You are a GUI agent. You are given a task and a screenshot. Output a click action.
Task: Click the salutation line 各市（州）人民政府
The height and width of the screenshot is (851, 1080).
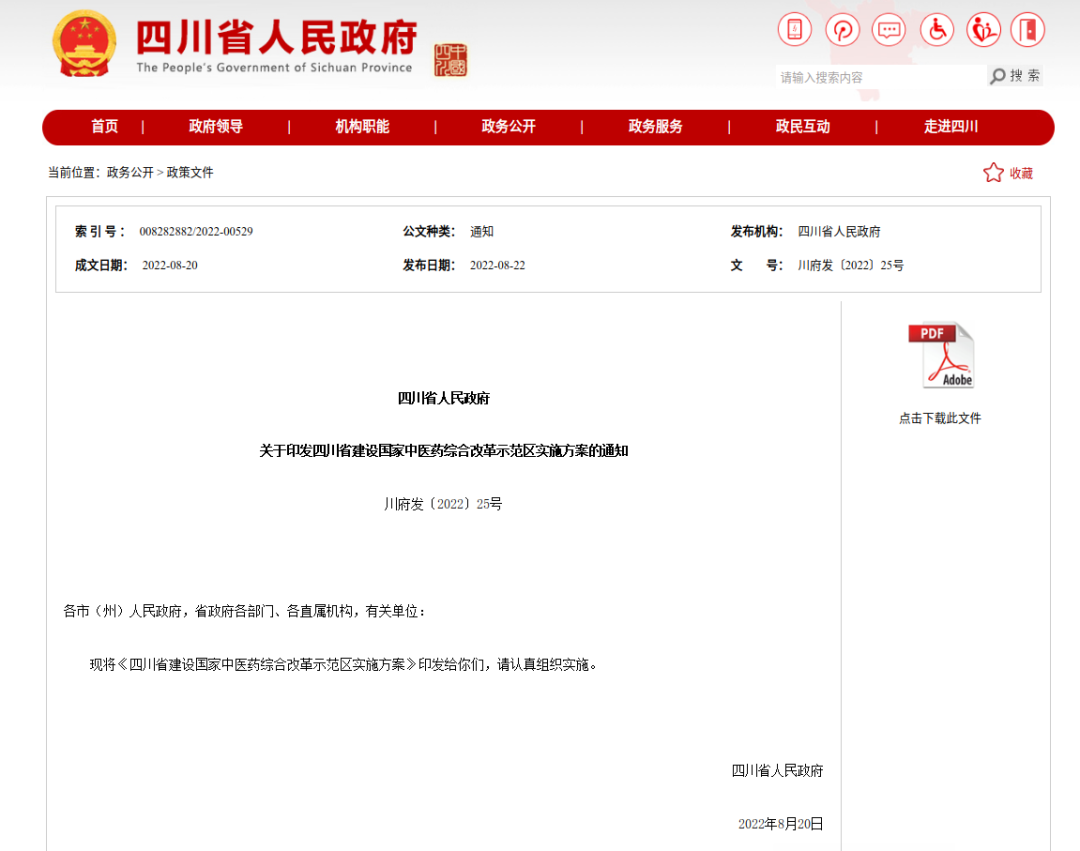pos(245,611)
